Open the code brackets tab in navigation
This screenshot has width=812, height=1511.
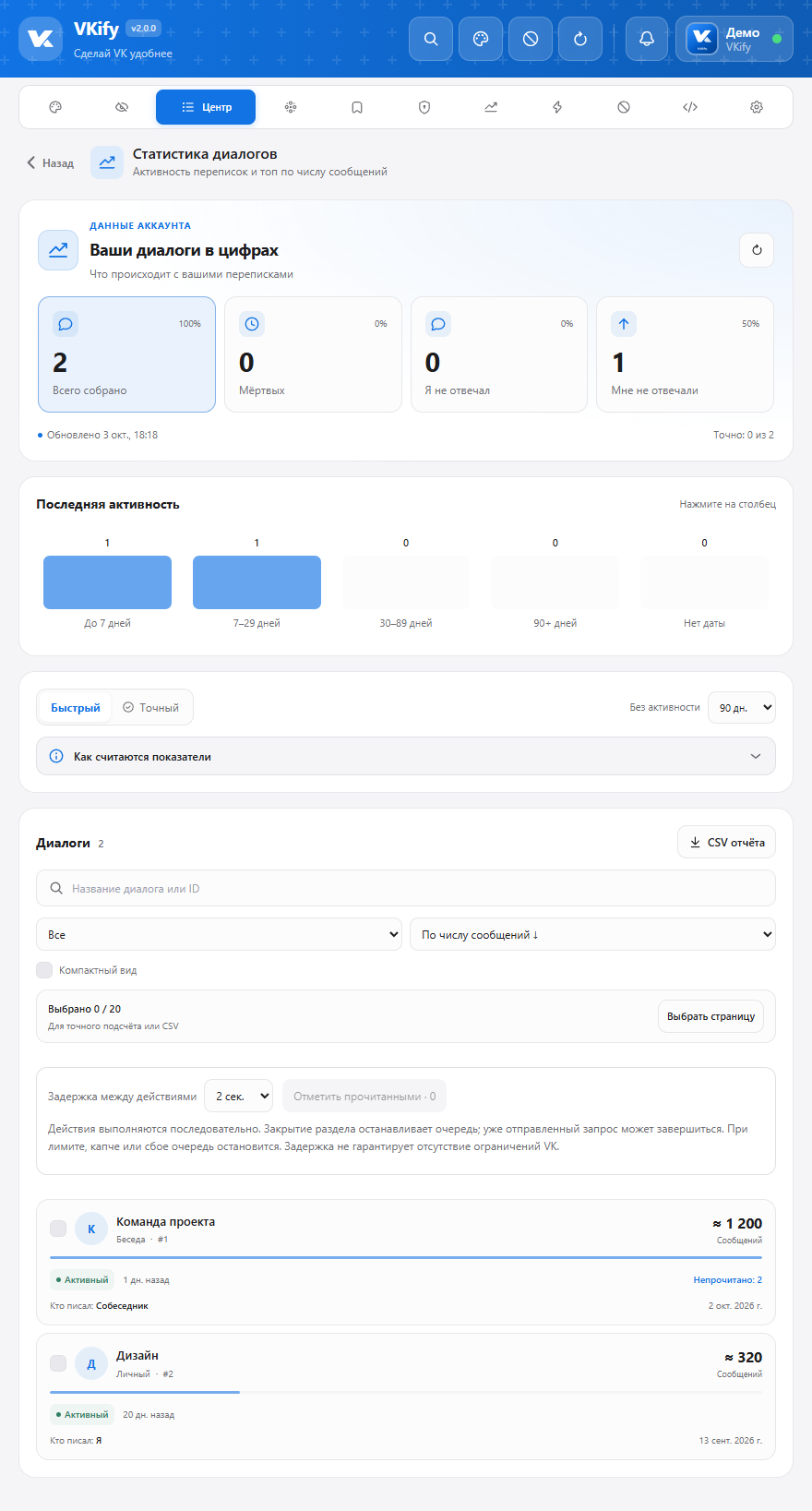click(690, 107)
